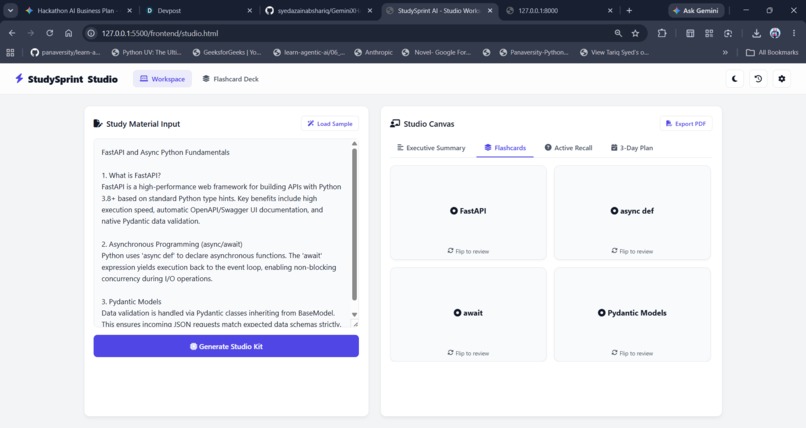Open the All Bookmarks folder

pyautogui.click(x=772, y=52)
